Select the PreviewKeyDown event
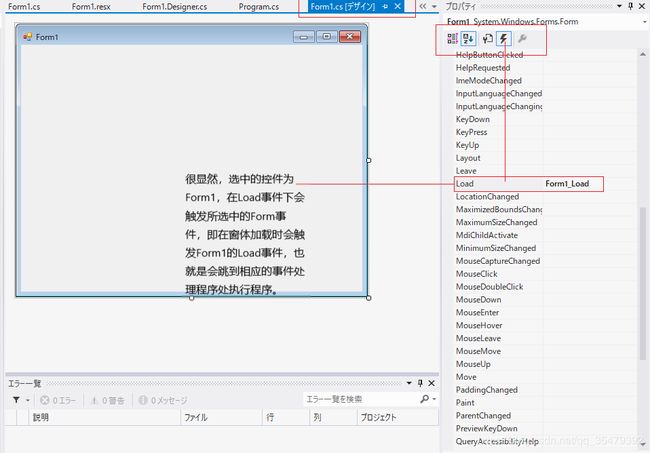 pos(486,428)
